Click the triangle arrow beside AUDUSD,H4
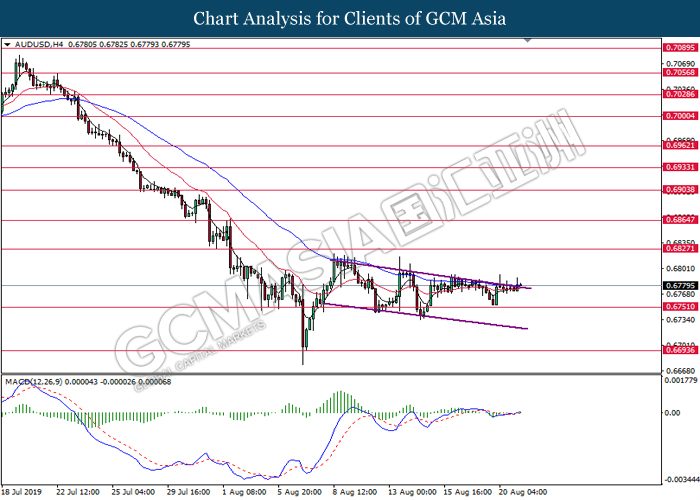The height and width of the screenshot is (500, 700). [x=8, y=45]
